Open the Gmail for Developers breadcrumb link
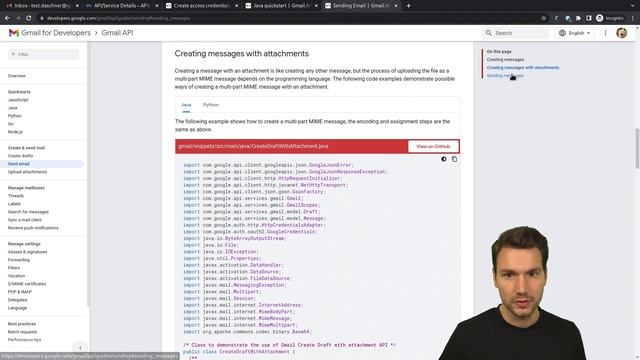Image resolution: width=640 pixels, height=360 pixels. (x=56, y=33)
